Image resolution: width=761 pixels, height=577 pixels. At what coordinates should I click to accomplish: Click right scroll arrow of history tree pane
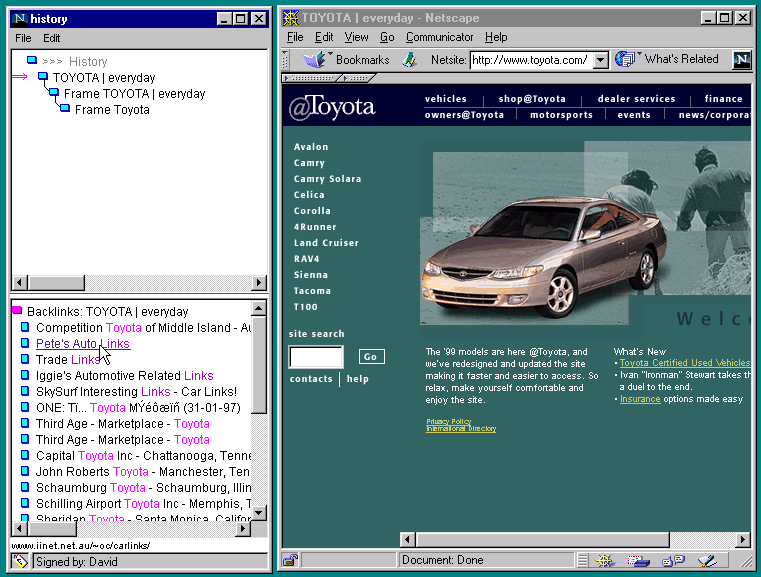click(x=259, y=282)
